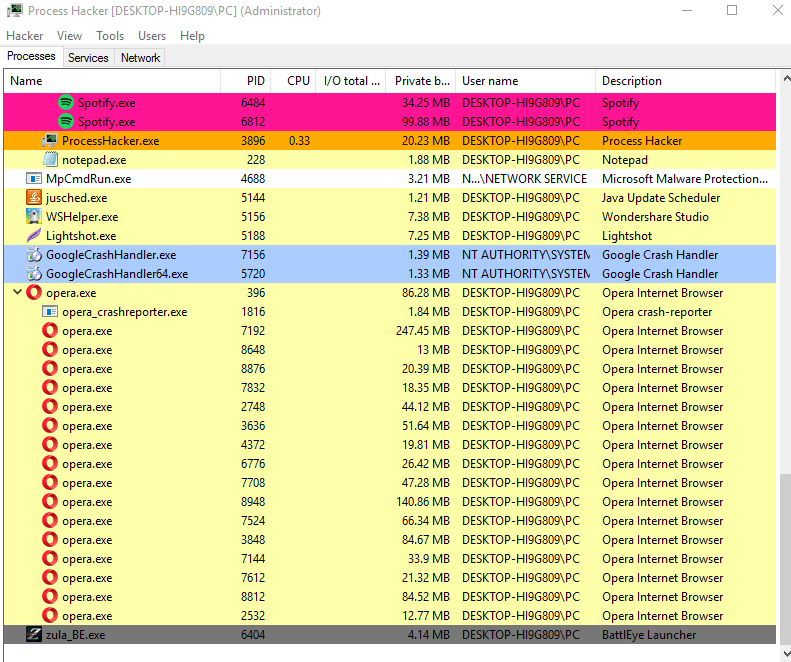This screenshot has width=791, height=662.
Task: Click the N...\NETWORK SERVICE user name
Action: [524, 179]
